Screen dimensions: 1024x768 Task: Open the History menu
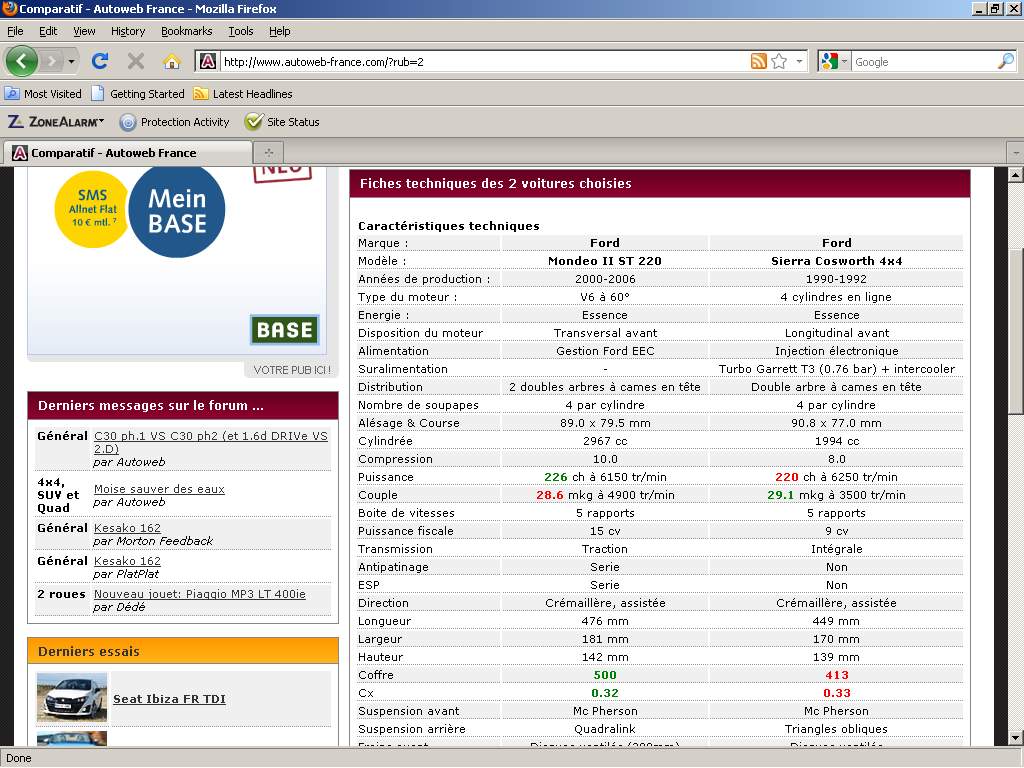point(128,31)
